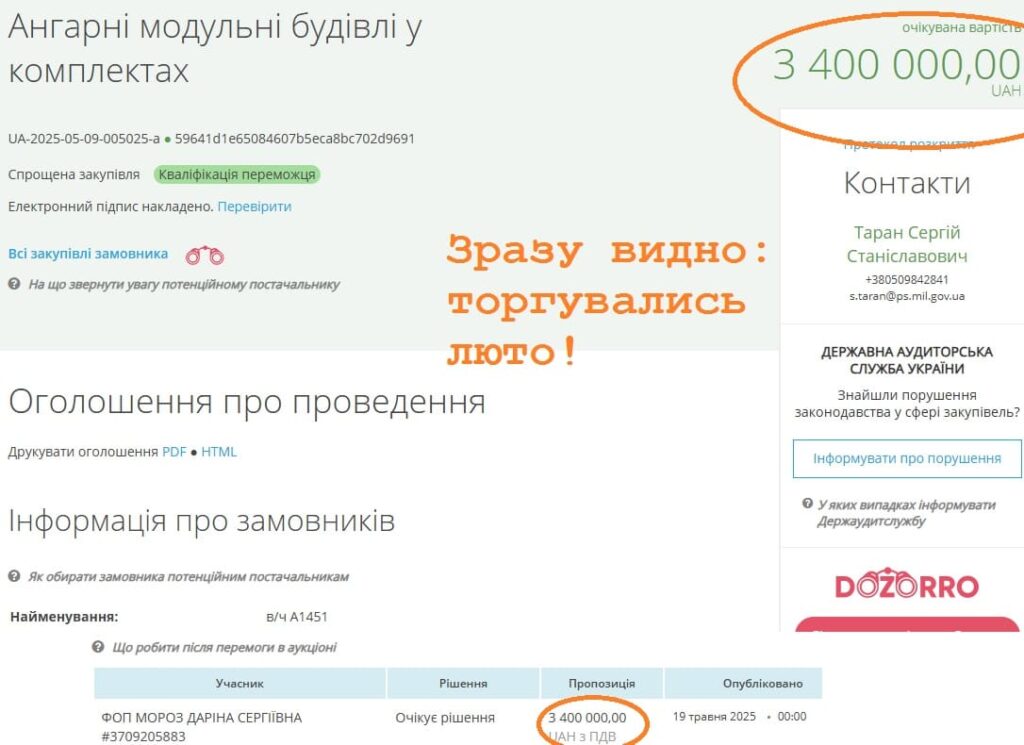Viewport: 1024px width, 745px height.
Task: Click question icon before 'Що робити після перемоги'
Action: point(98,647)
